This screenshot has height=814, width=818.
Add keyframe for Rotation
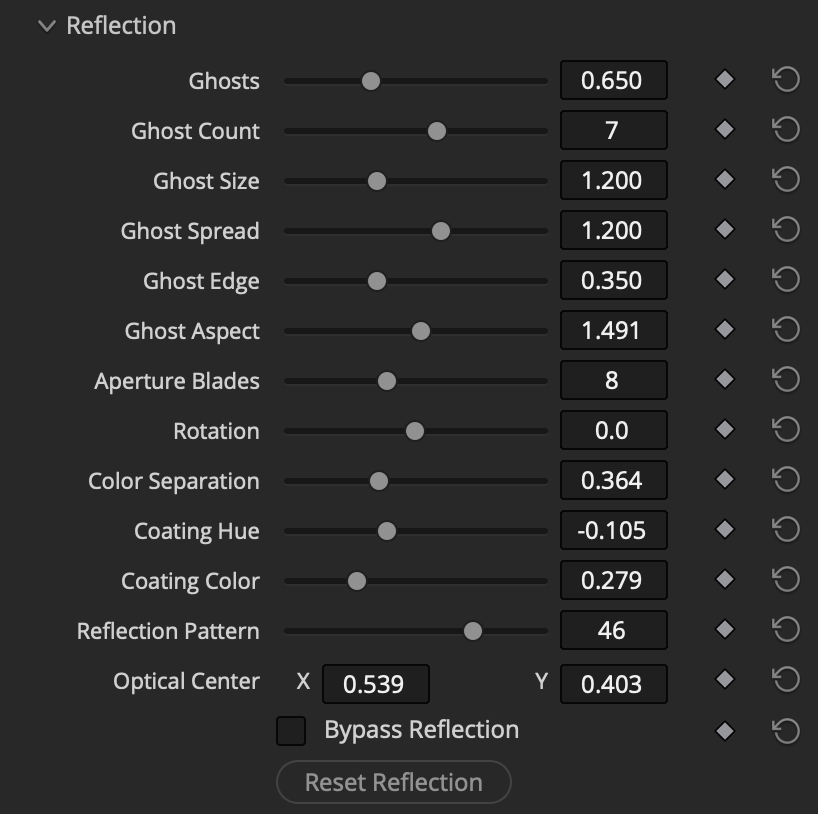pyautogui.click(x=725, y=430)
